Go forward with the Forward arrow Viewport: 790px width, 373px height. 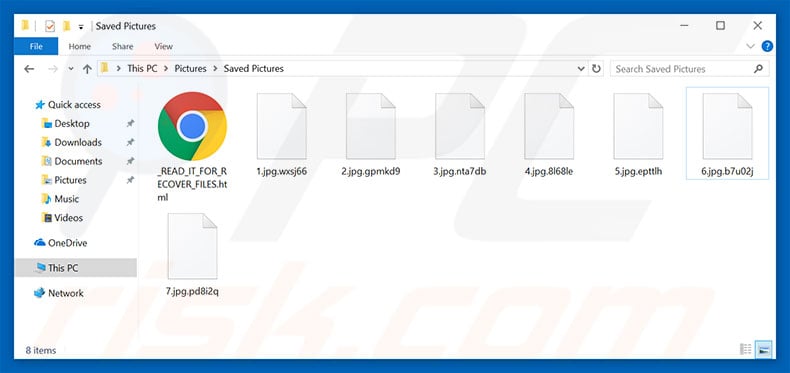(x=52, y=69)
